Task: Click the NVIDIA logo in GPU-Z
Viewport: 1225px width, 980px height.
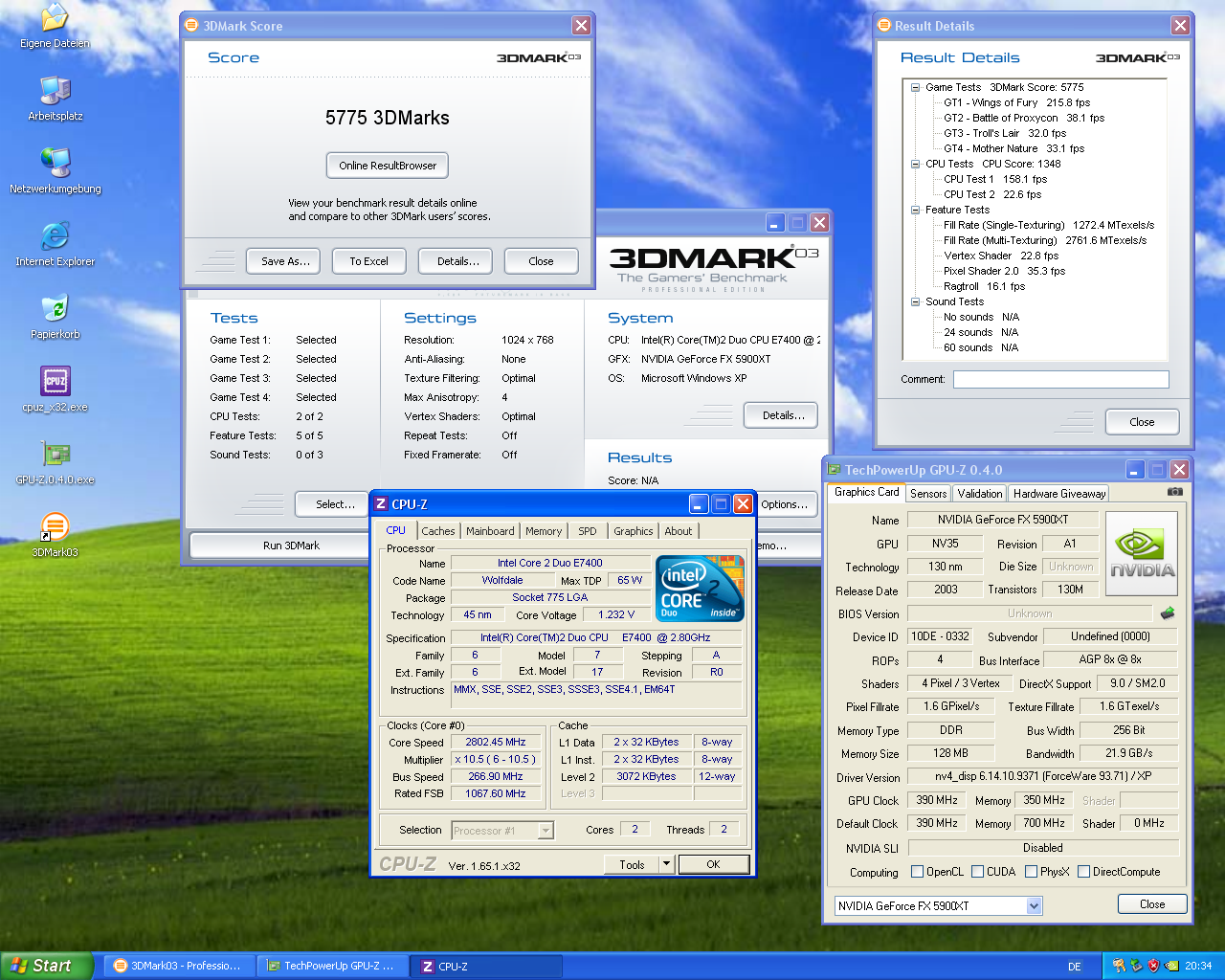Action: 1142,554
